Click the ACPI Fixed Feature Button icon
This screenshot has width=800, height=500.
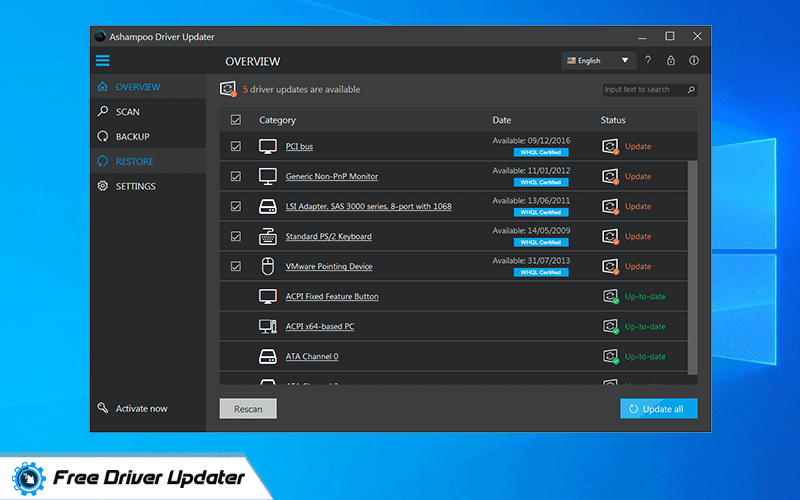268,296
